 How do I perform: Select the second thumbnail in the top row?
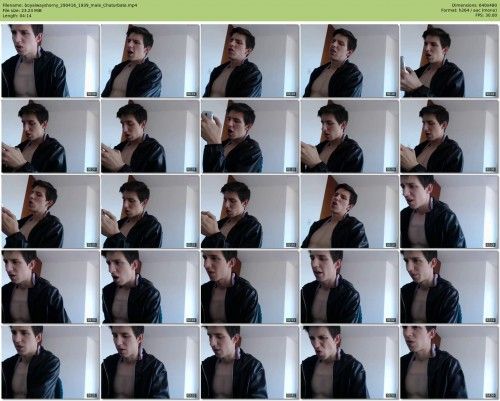(150, 61)
